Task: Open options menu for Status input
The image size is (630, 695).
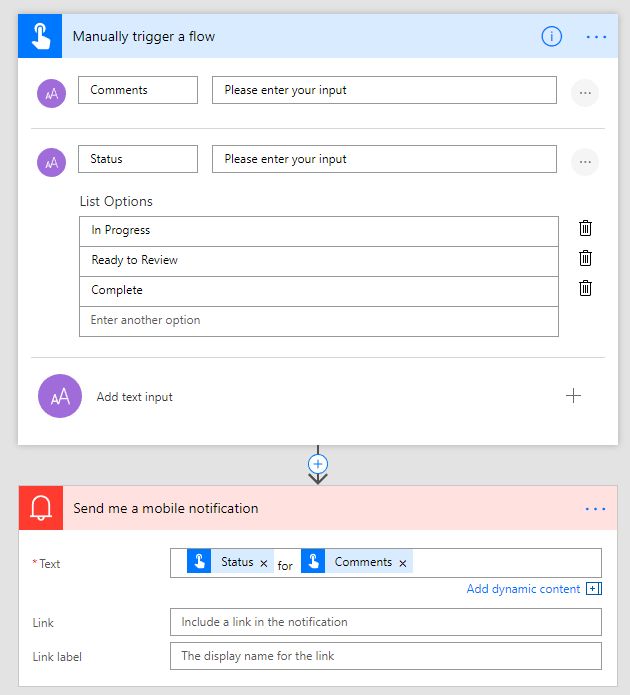Action: 585,162
